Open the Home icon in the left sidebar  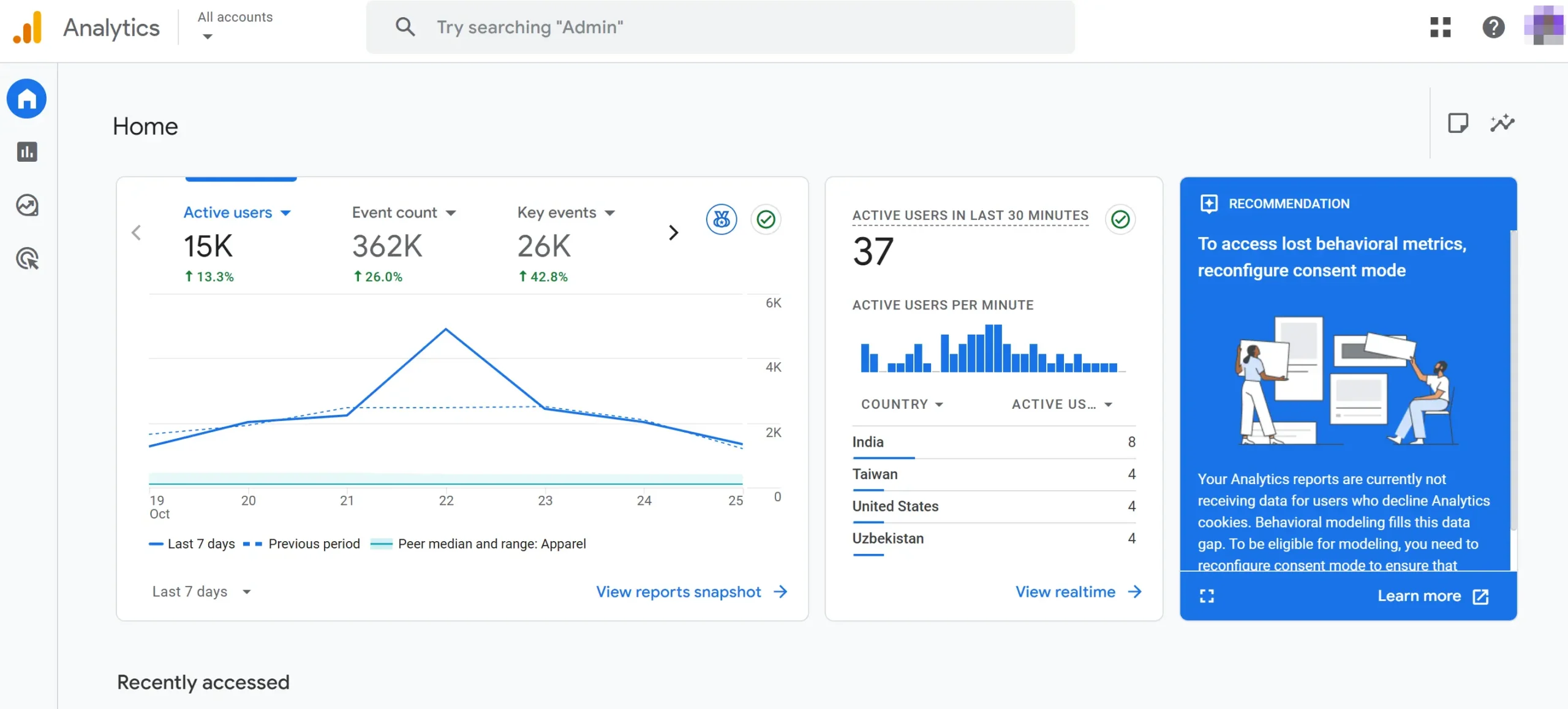[x=26, y=98]
